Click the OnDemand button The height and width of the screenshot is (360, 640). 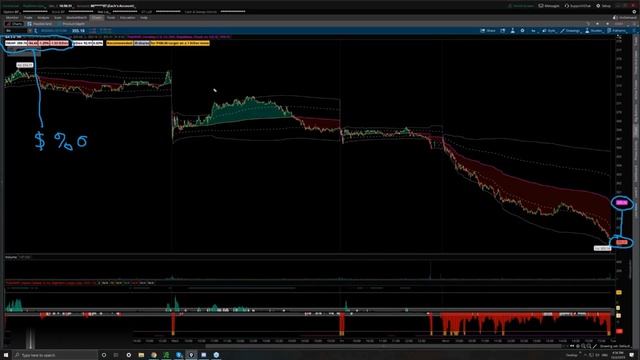coord(624,18)
